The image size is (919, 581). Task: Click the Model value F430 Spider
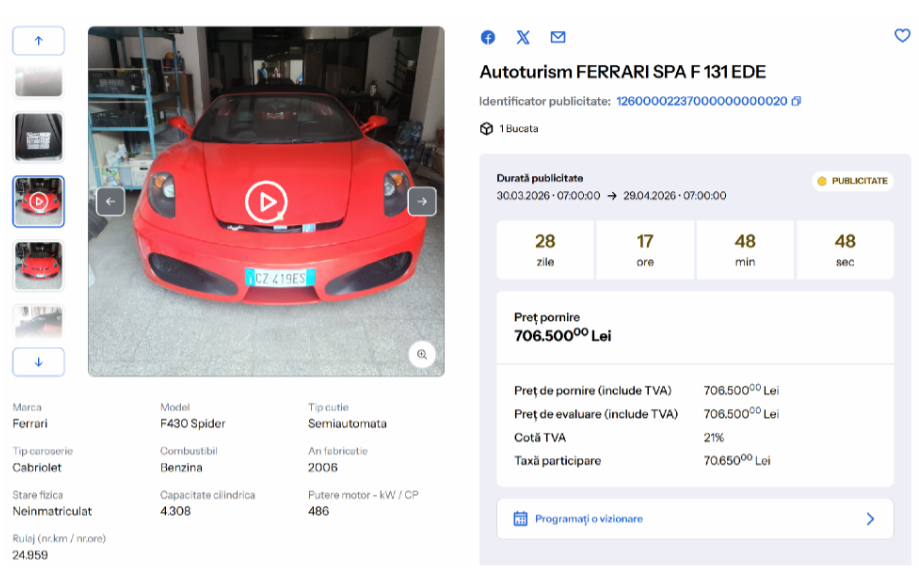[193, 423]
